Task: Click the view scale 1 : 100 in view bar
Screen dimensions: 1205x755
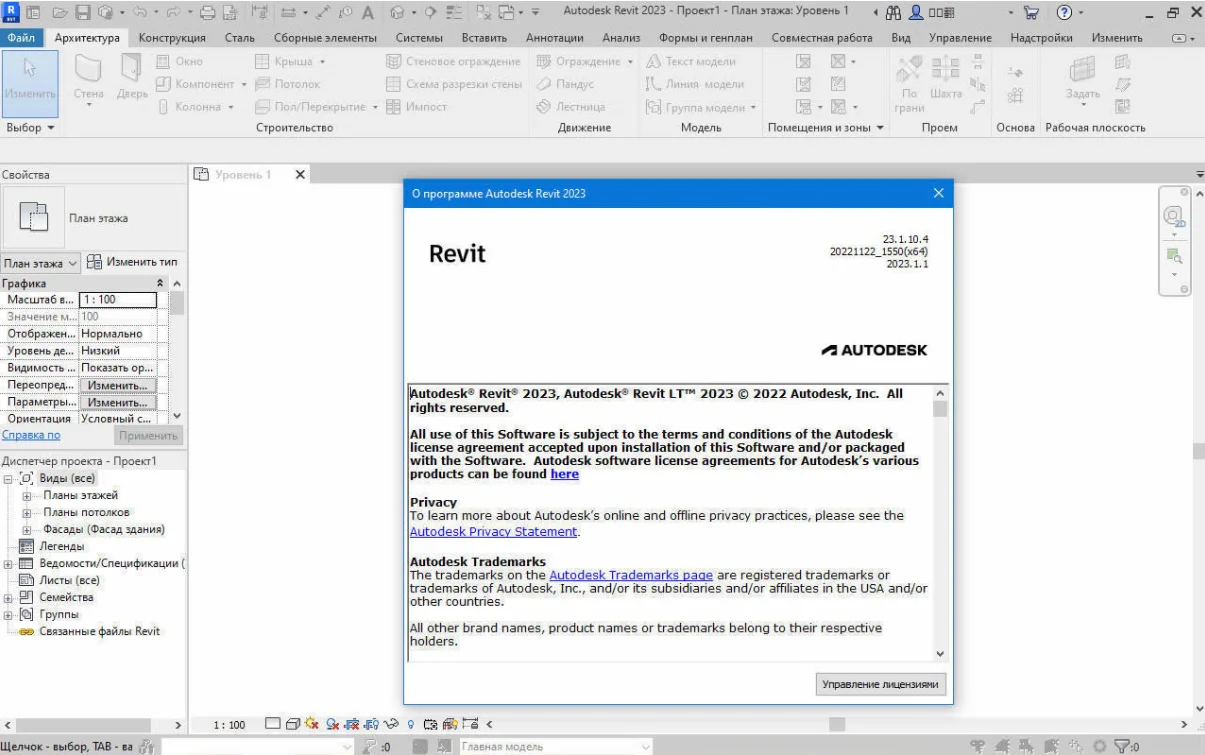Action: (230, 723)
